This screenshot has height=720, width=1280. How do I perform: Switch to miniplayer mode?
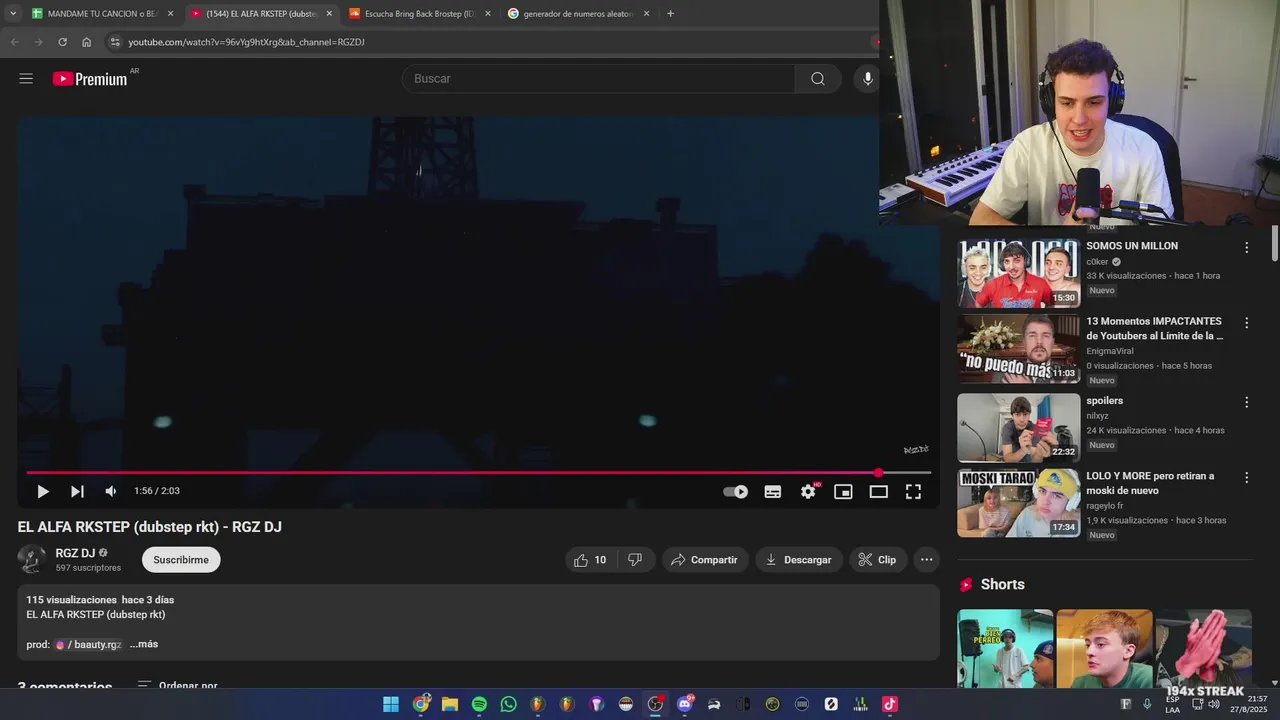[x=843, y=492]
